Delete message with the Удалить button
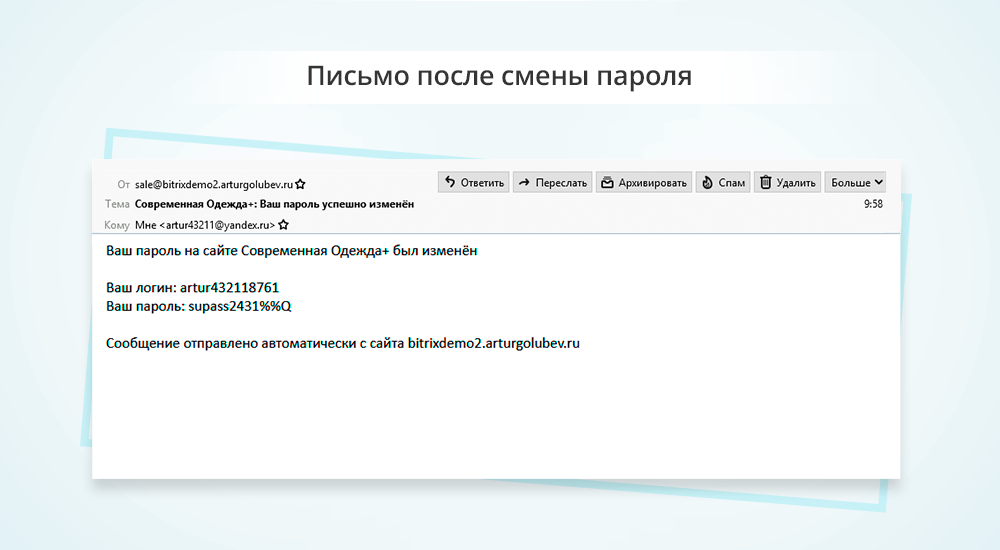The width and height of the screenshot is (1000, 550). (x=787, y=182)
